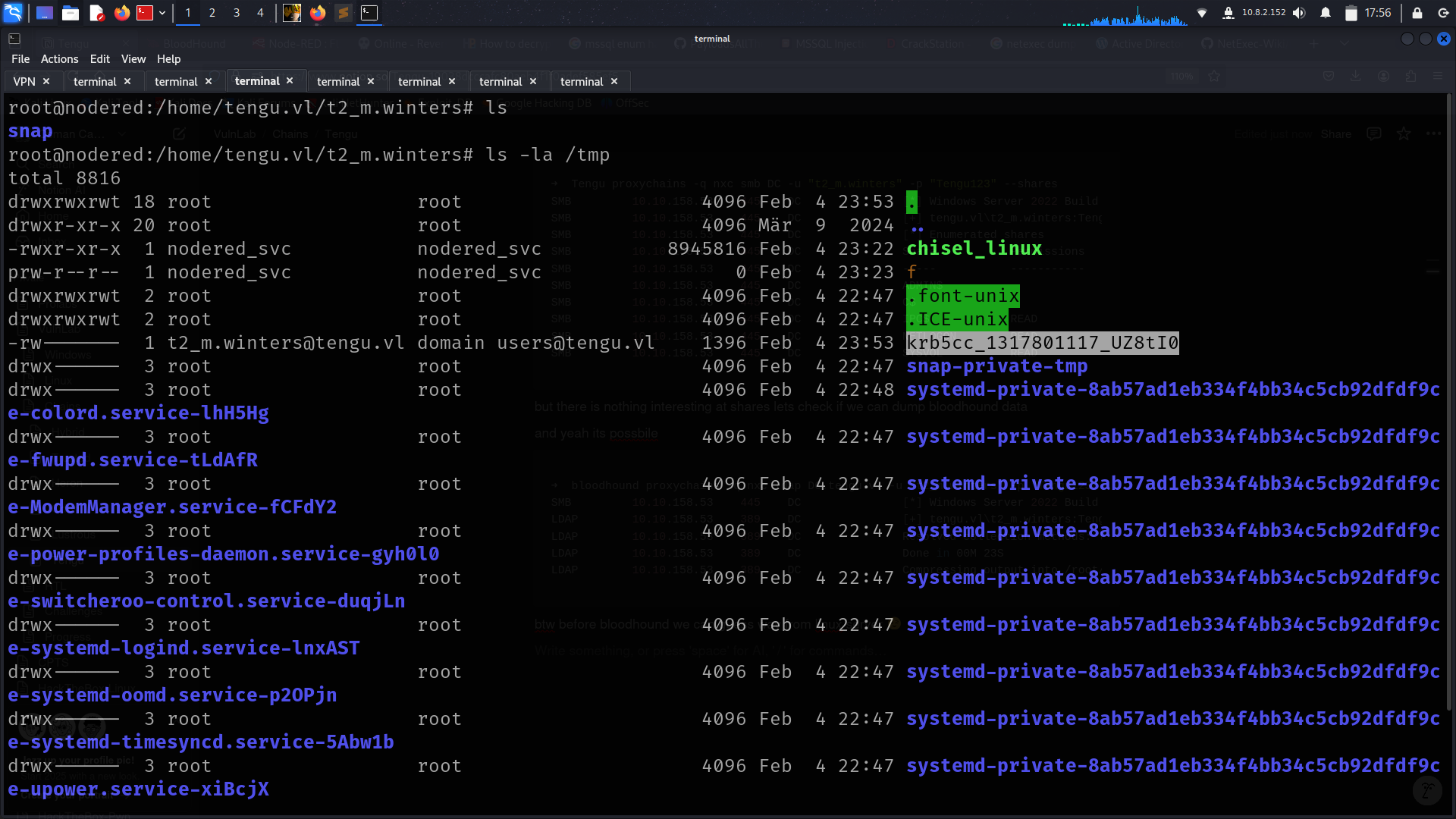This screenshot has width=1456, height=819.
Task: Click the e-systemd-logind.service-lnxAST text
Action: coord(184,648)
